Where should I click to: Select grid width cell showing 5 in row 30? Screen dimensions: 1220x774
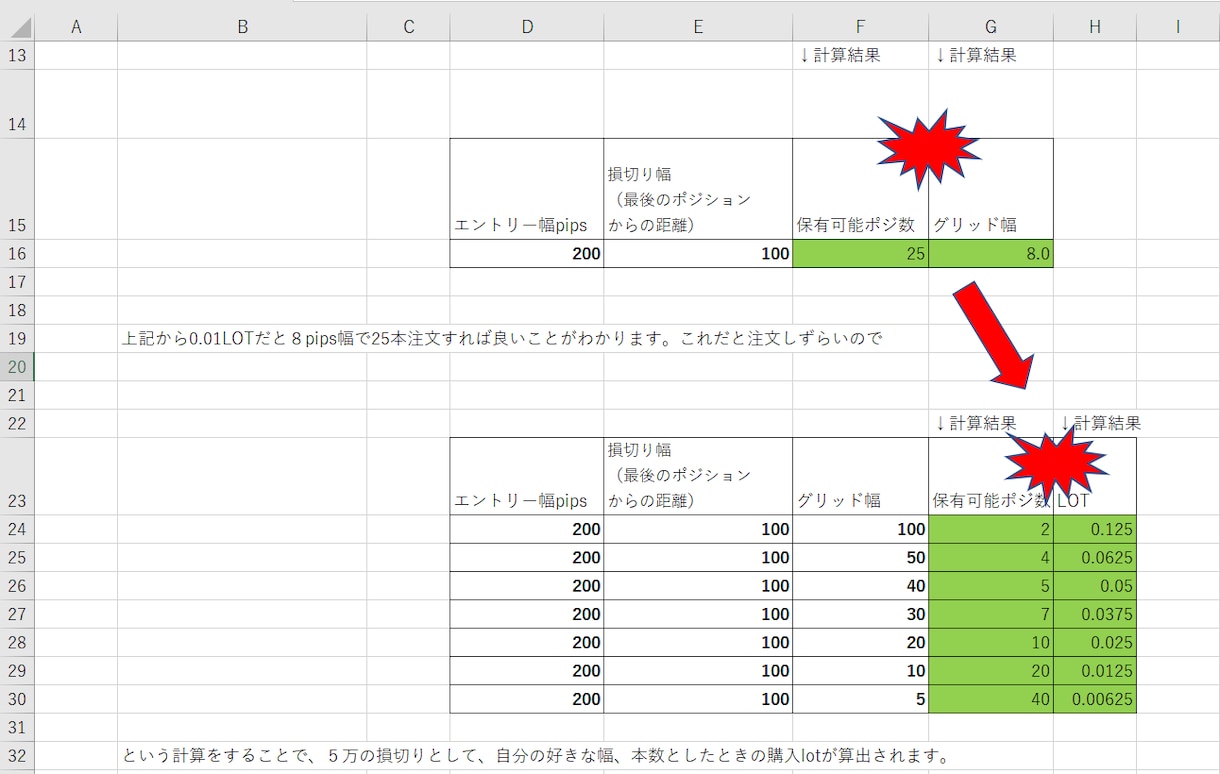click(x=860, y=699)
